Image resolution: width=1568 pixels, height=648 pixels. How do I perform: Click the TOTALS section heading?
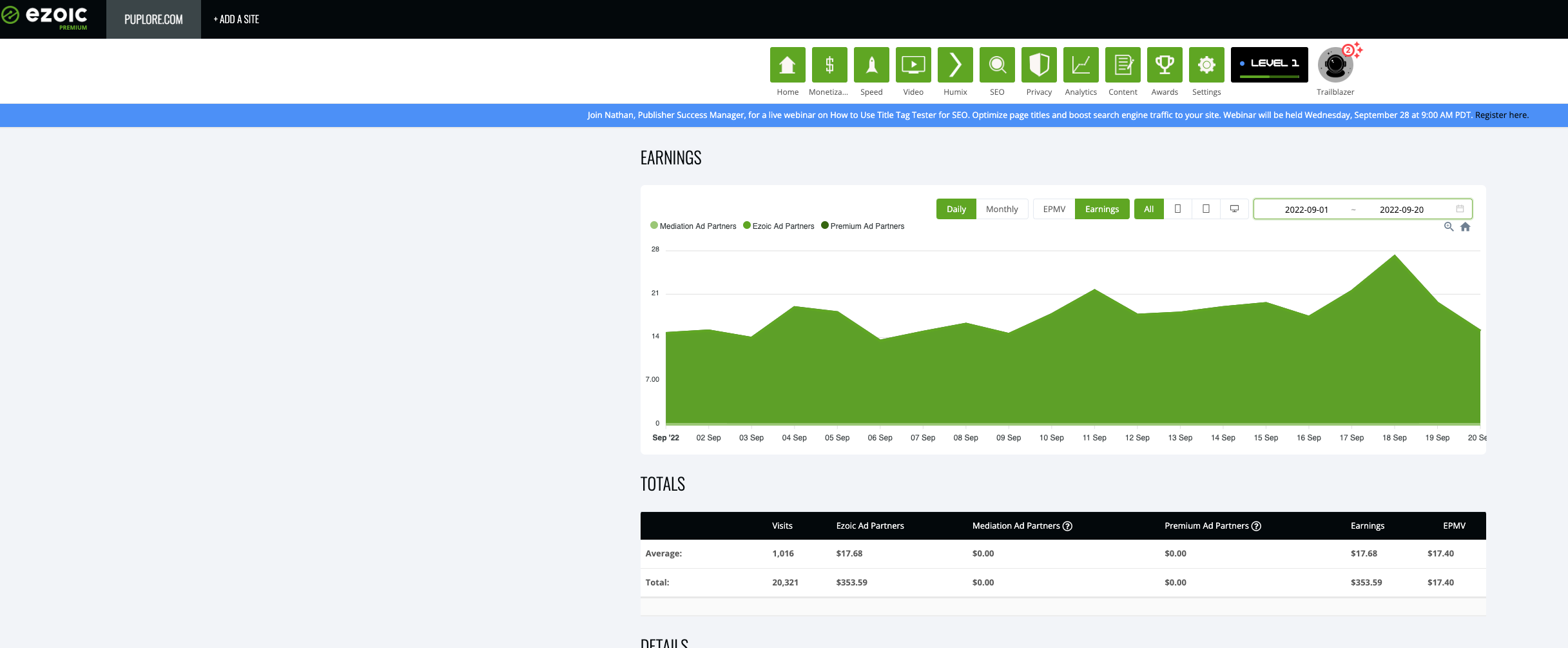663,484
